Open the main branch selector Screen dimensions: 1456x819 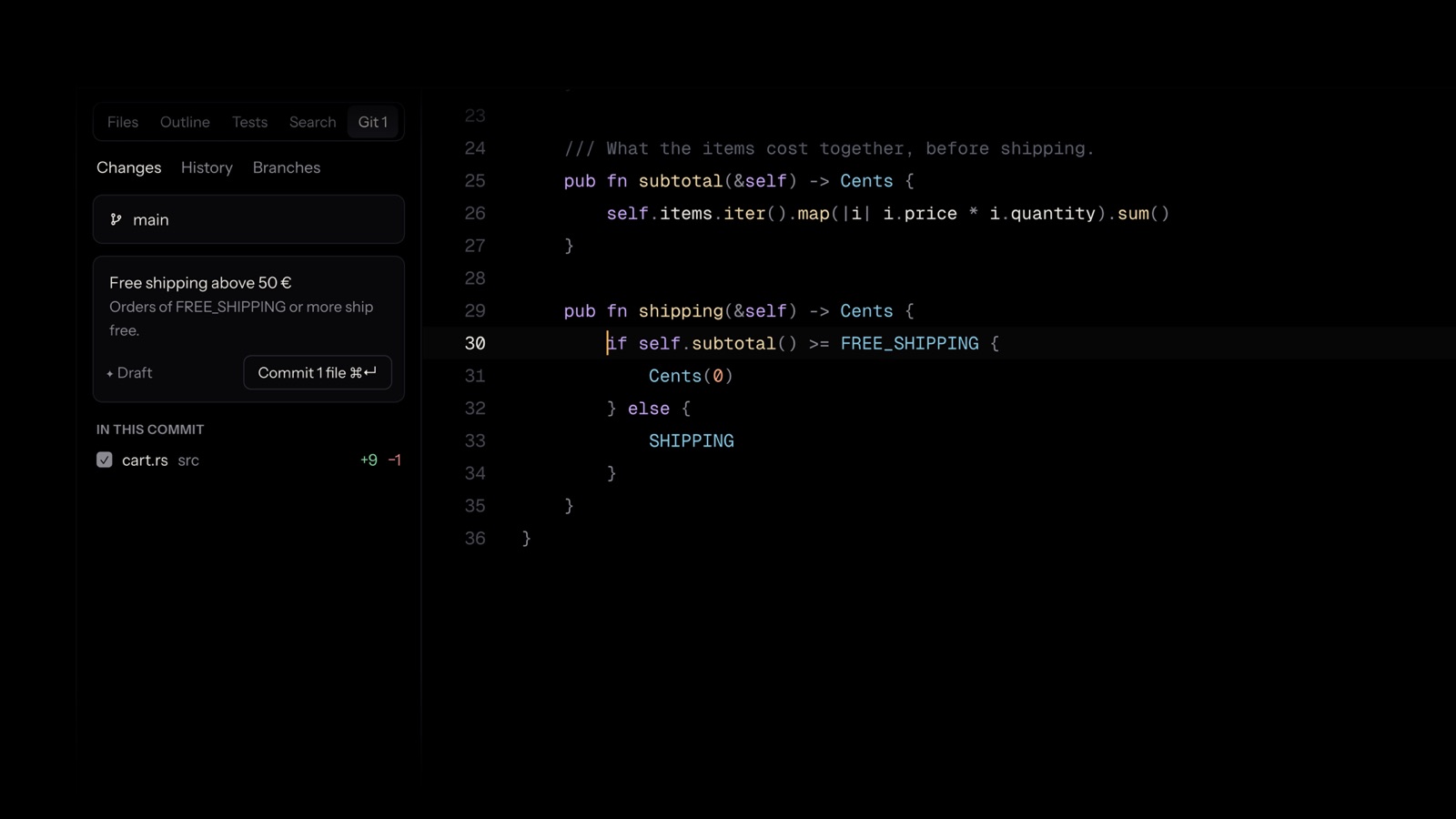248,219
